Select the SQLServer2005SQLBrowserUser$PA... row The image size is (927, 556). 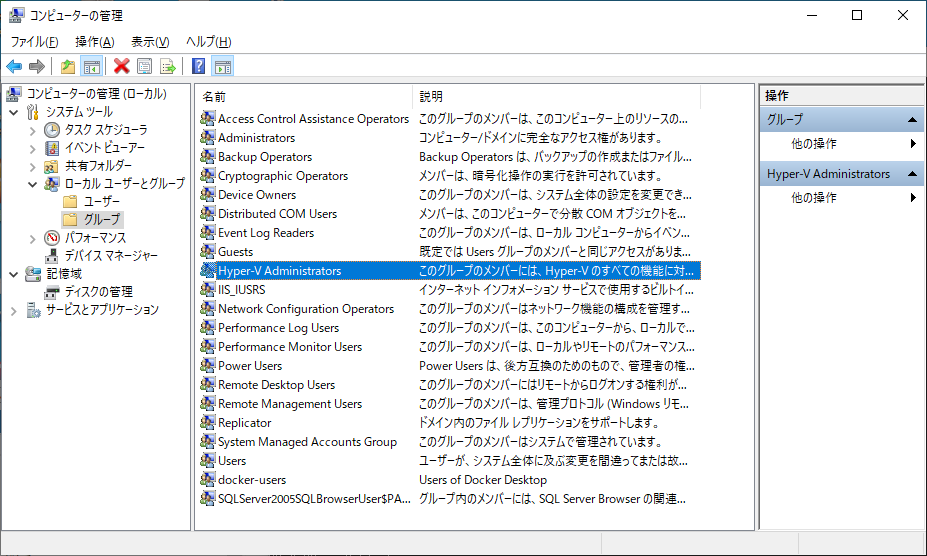click(x=449, y=499)
